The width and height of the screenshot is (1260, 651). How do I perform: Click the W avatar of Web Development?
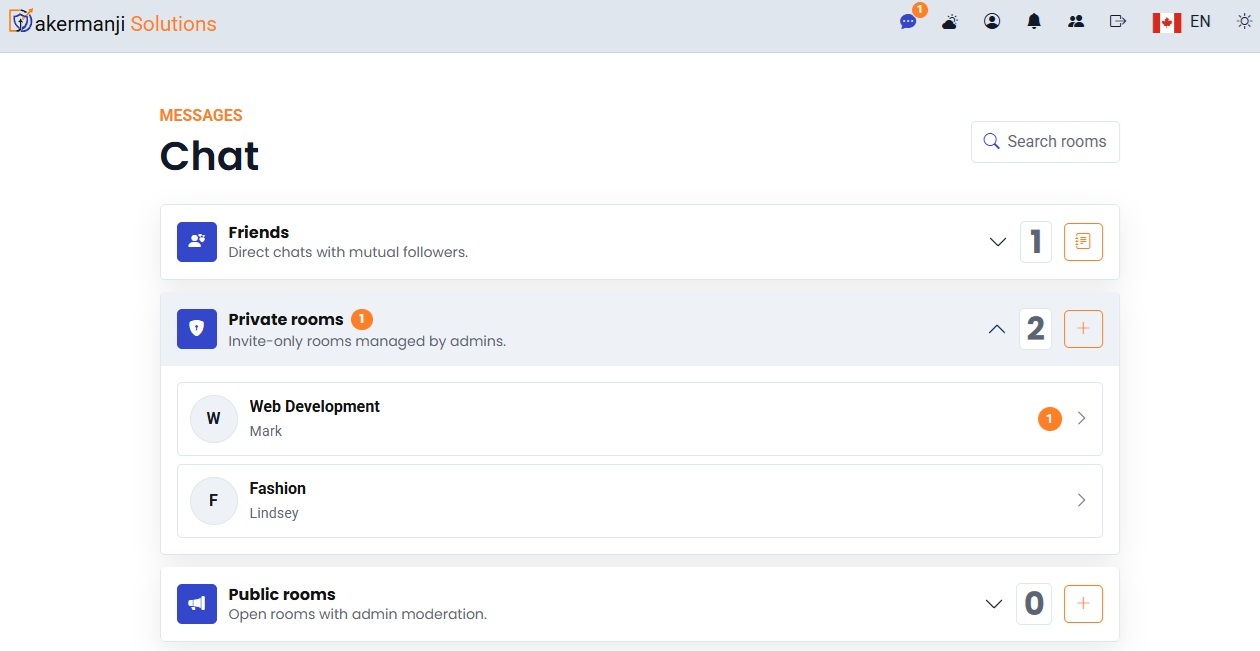213,419
